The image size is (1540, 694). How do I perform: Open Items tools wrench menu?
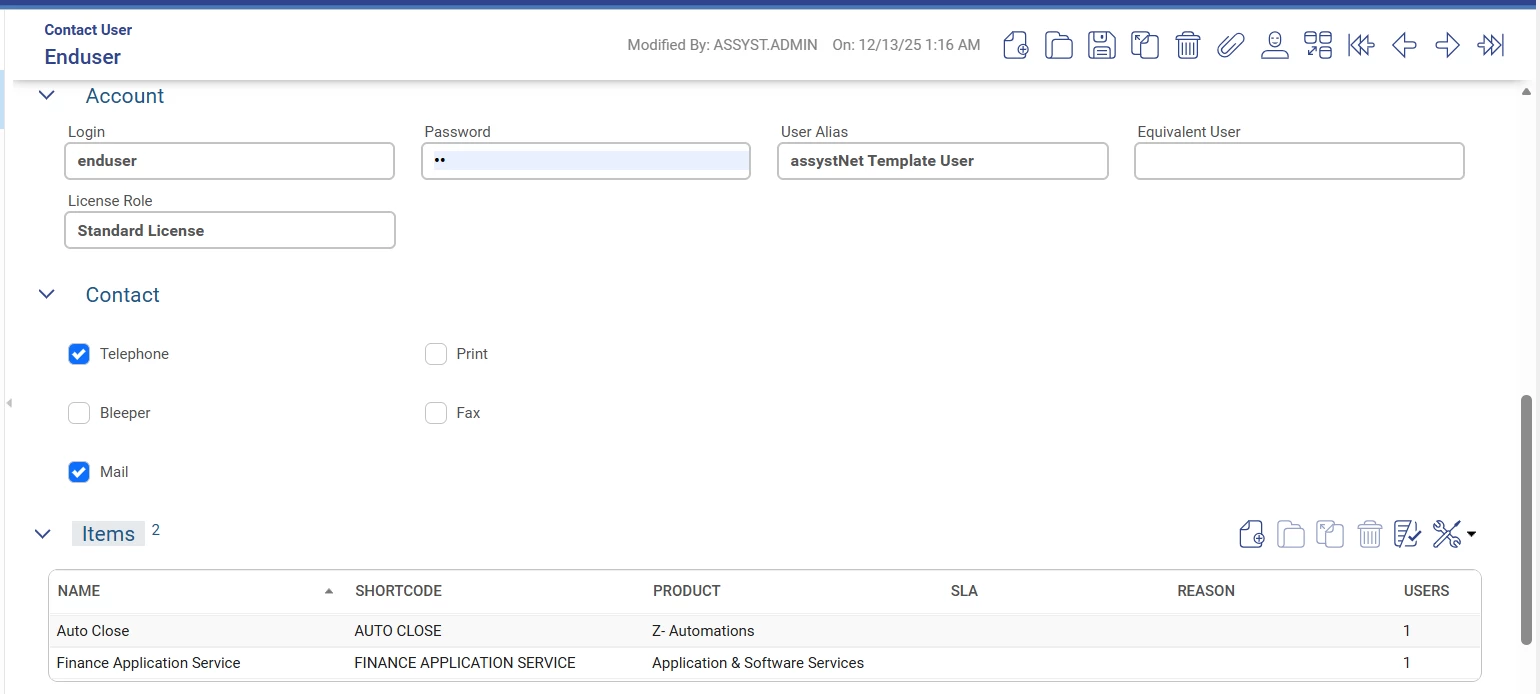[x=1454, y=534]
